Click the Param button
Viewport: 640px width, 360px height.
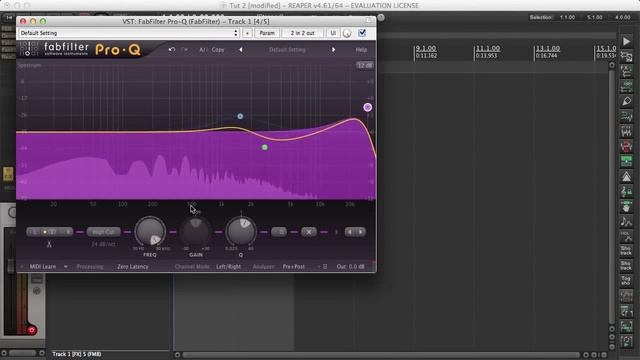point(267,33)
